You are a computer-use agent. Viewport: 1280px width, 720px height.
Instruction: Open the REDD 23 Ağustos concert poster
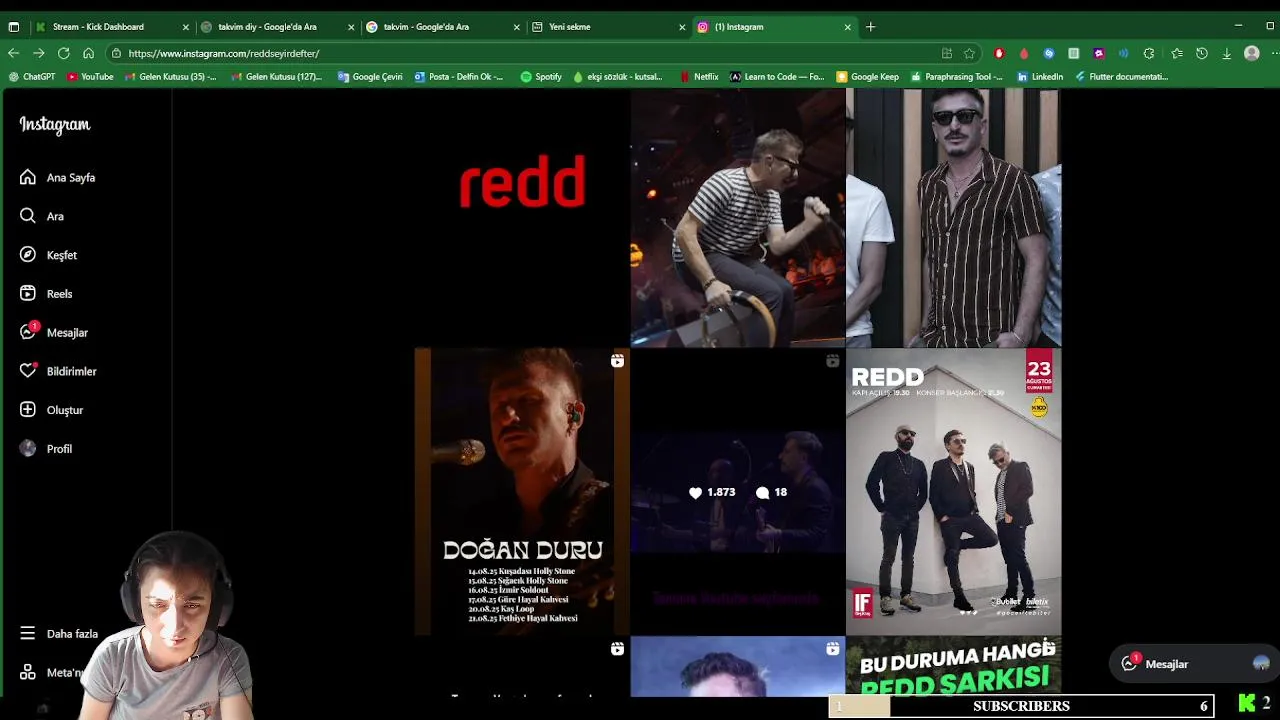pyautogui.click(x=953, y=491)
